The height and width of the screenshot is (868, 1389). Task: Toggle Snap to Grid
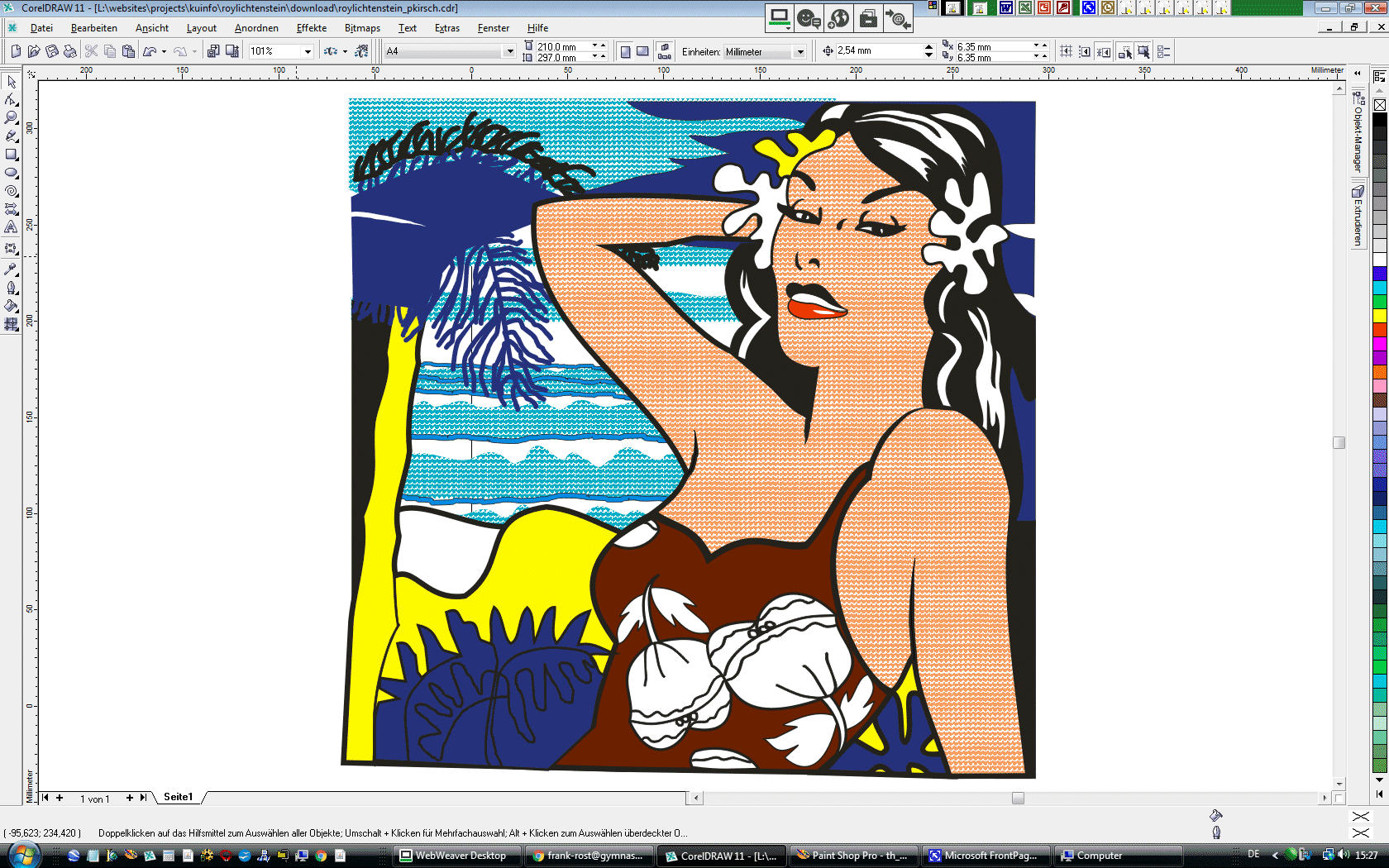click(x=1067, y=51)
